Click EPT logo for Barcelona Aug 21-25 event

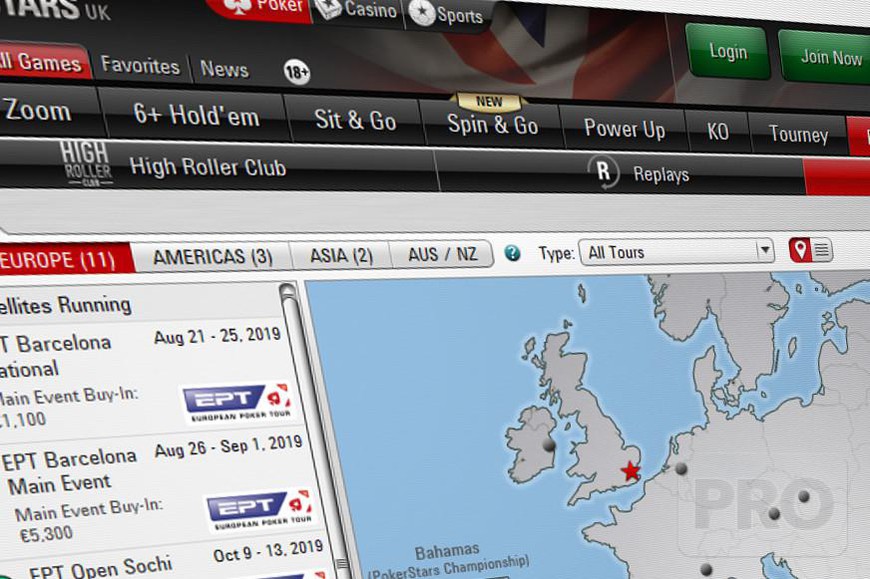pyautogui.click(x=239, y=402)
